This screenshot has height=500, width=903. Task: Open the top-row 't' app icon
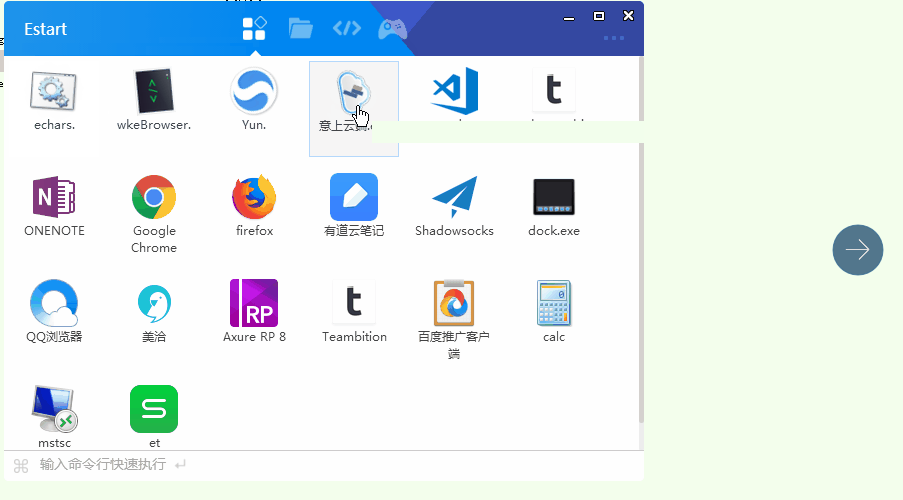(x=553, y=90)
